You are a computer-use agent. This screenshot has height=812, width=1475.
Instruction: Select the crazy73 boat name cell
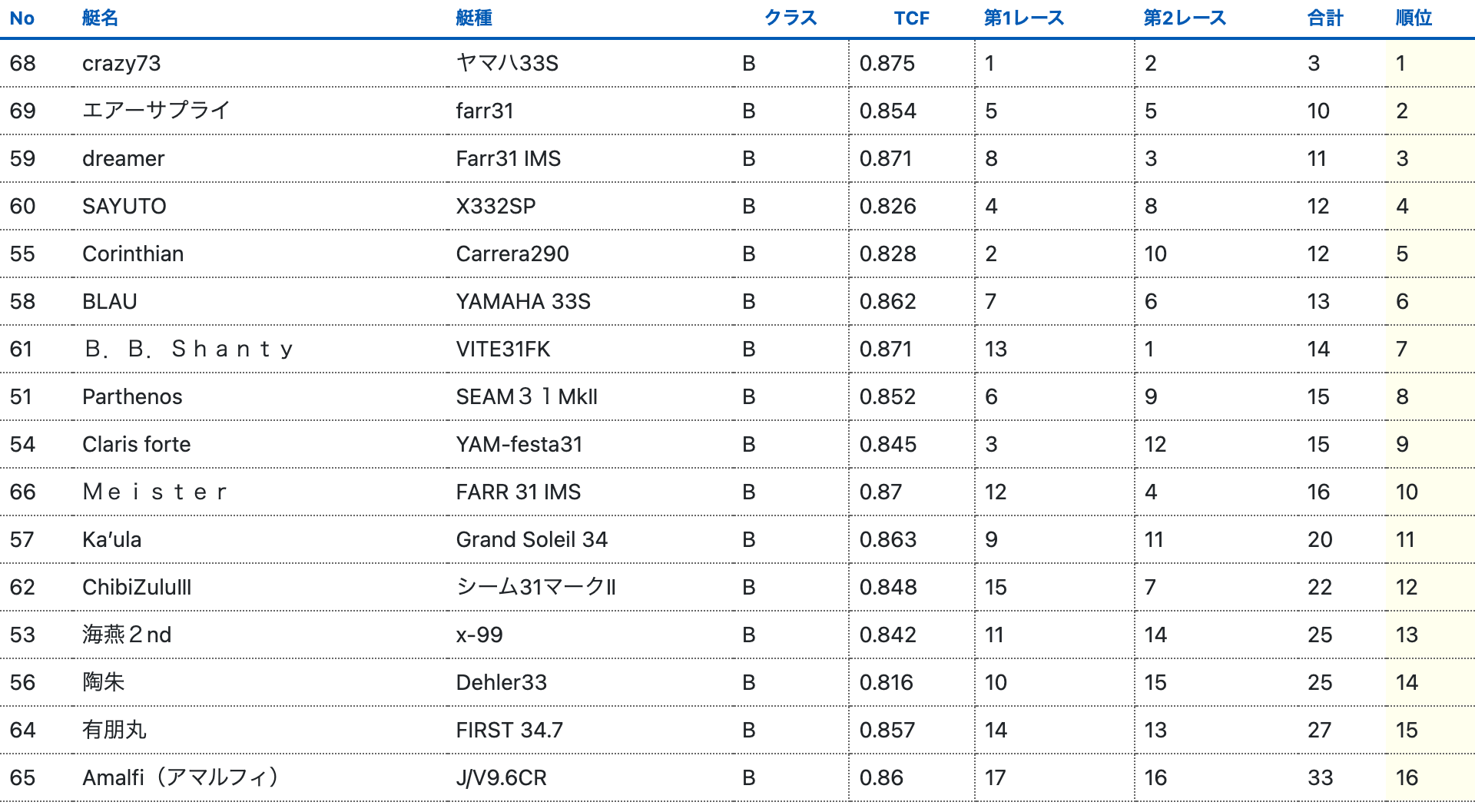point(121,63)
